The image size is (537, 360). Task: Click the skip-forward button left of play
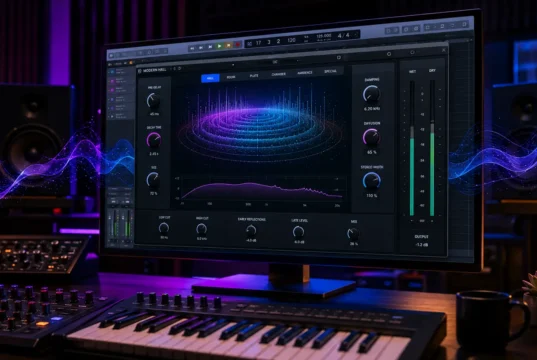click(x=210, y=47)
